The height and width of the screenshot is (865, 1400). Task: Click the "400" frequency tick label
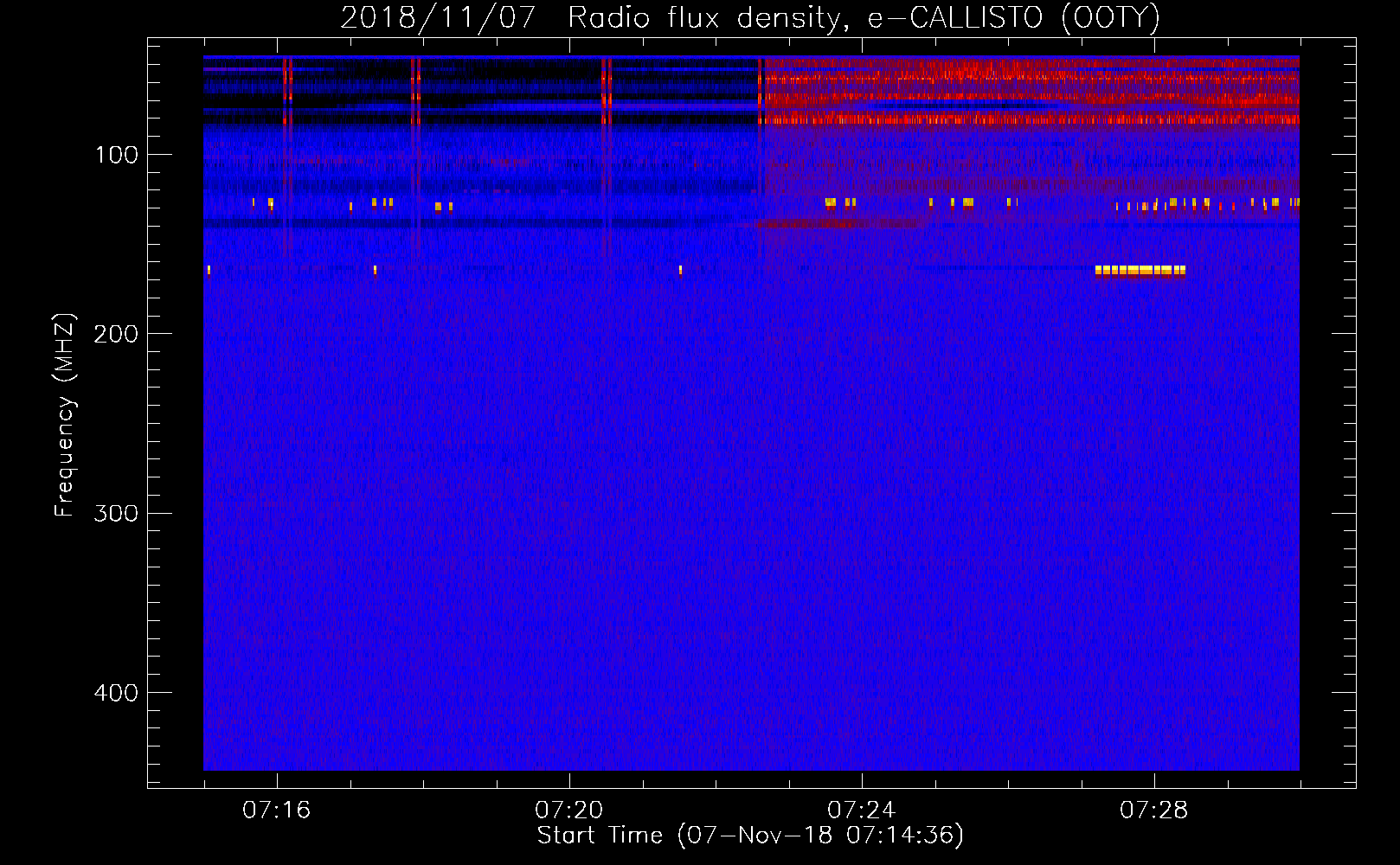116,693
